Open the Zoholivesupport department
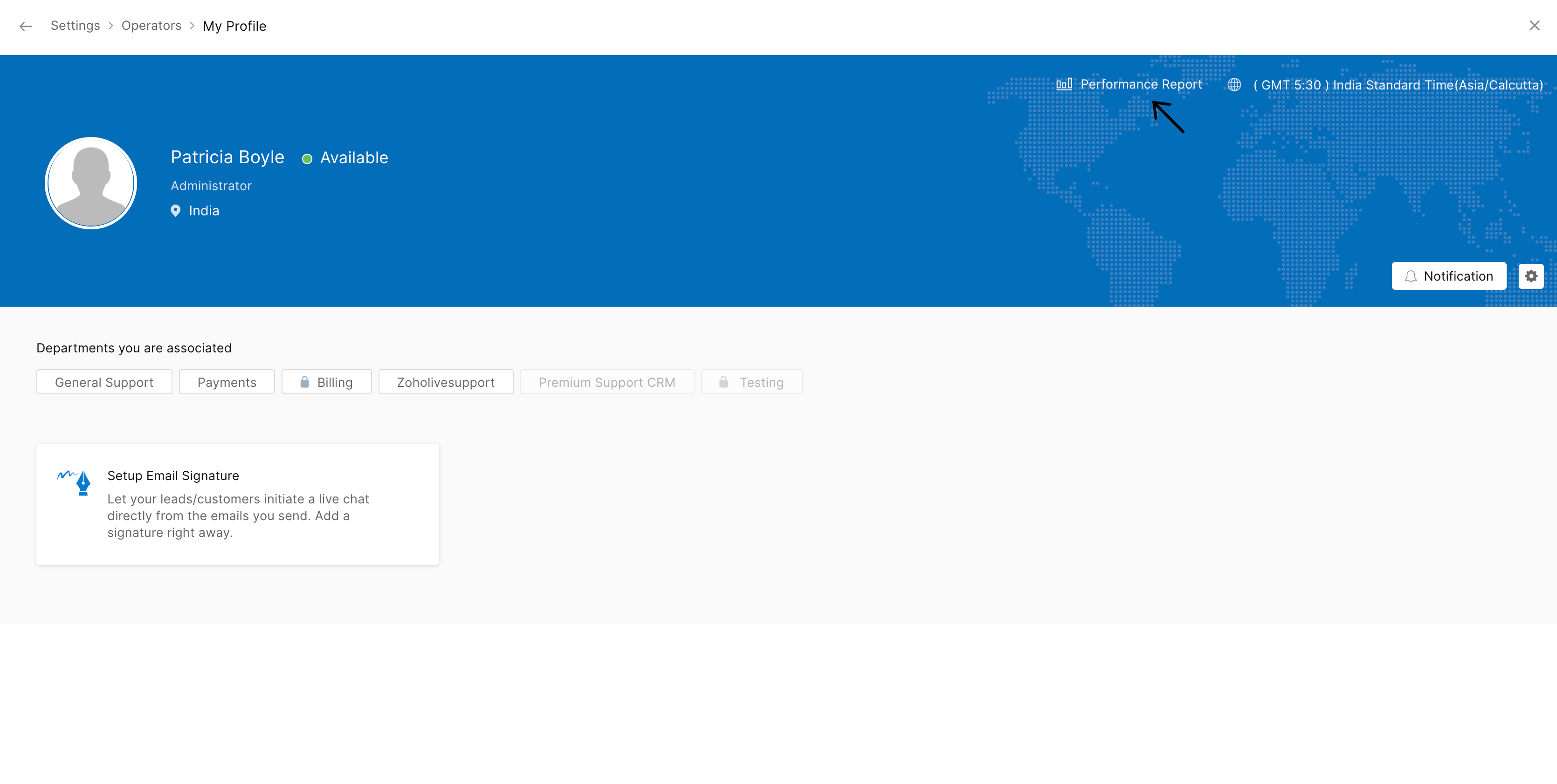This screenshot has height=784, width=1557. [446, 382]
